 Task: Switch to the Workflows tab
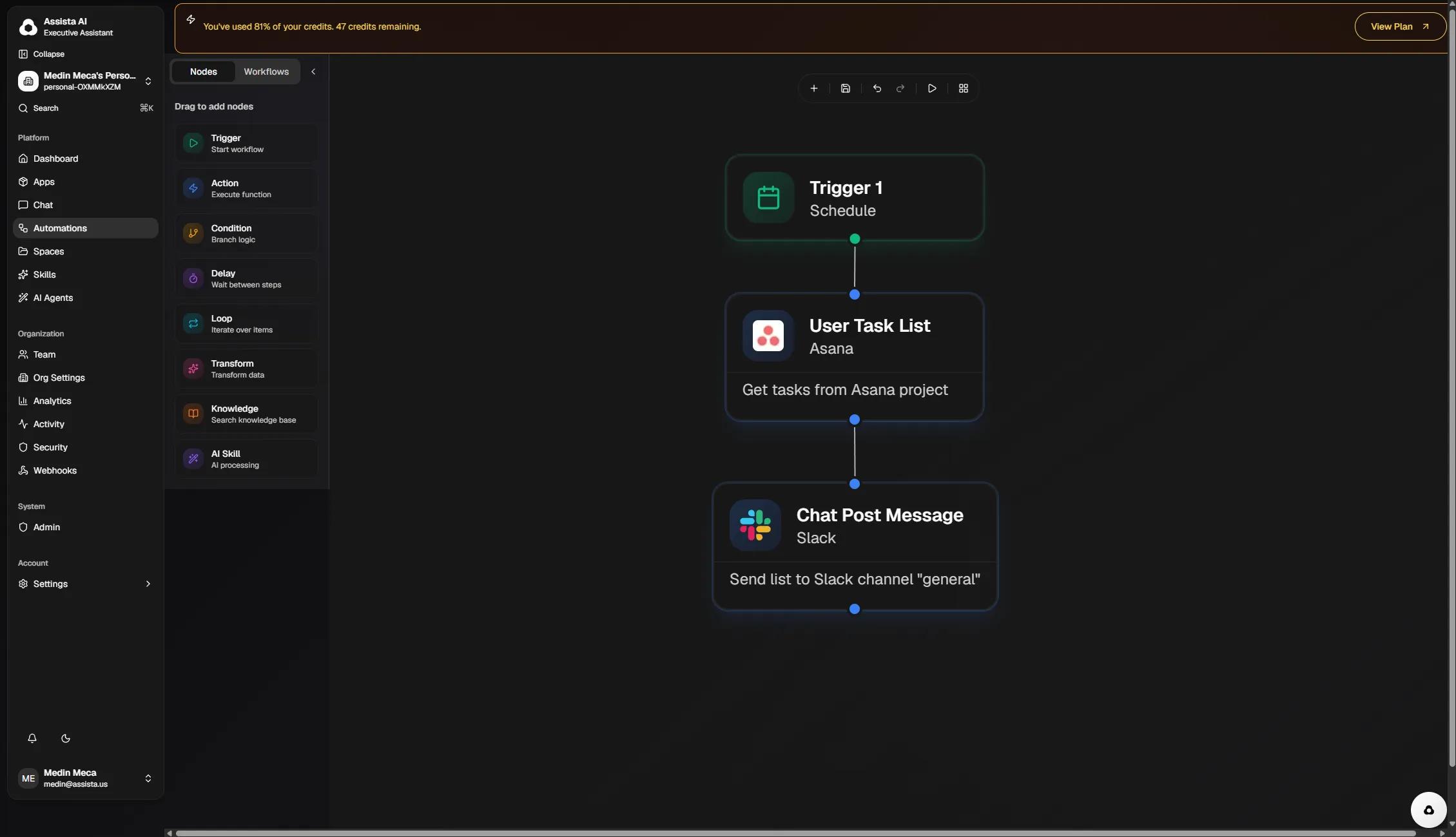click(266, 72)
